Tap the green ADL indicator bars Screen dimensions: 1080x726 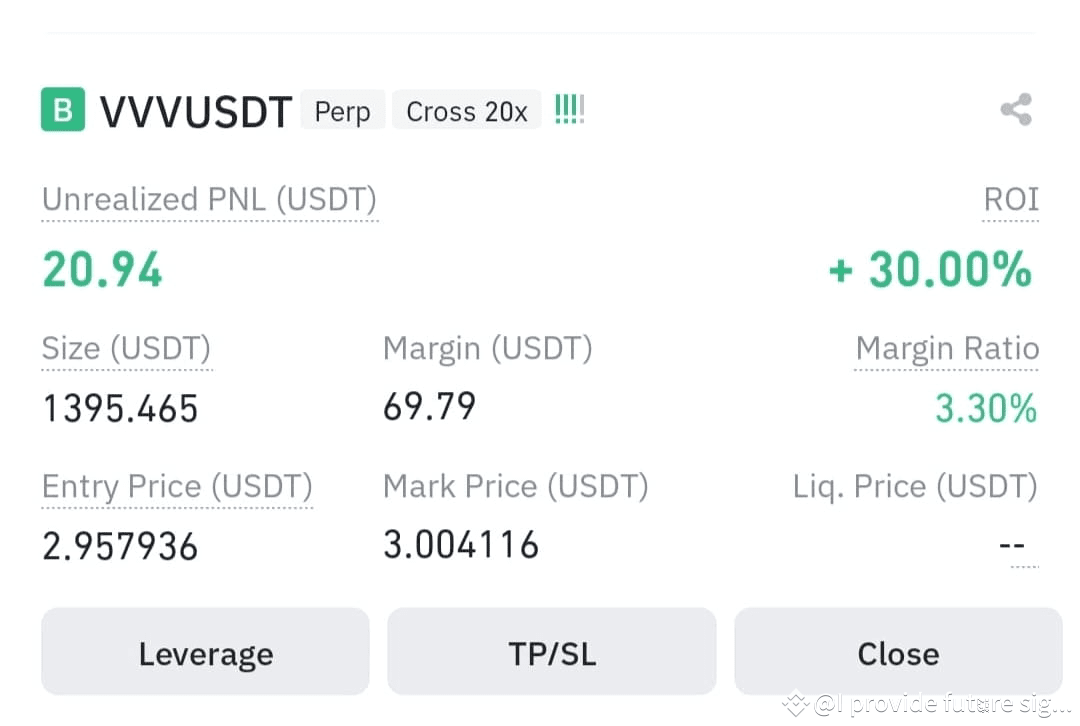570,110
